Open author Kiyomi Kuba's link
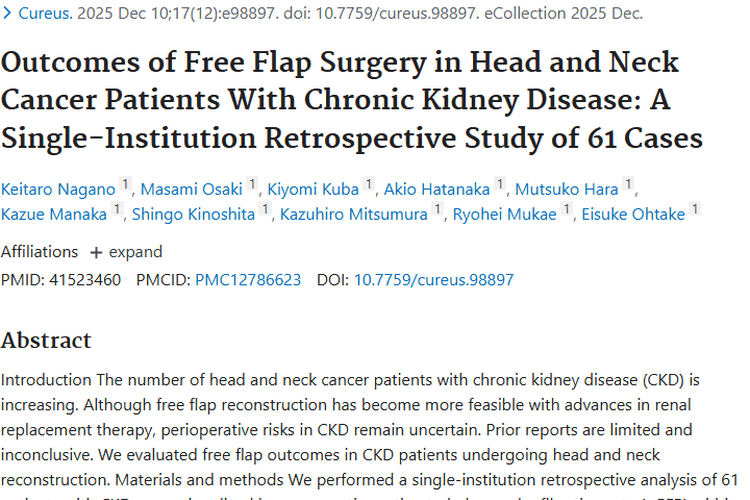 coord(313,187)
